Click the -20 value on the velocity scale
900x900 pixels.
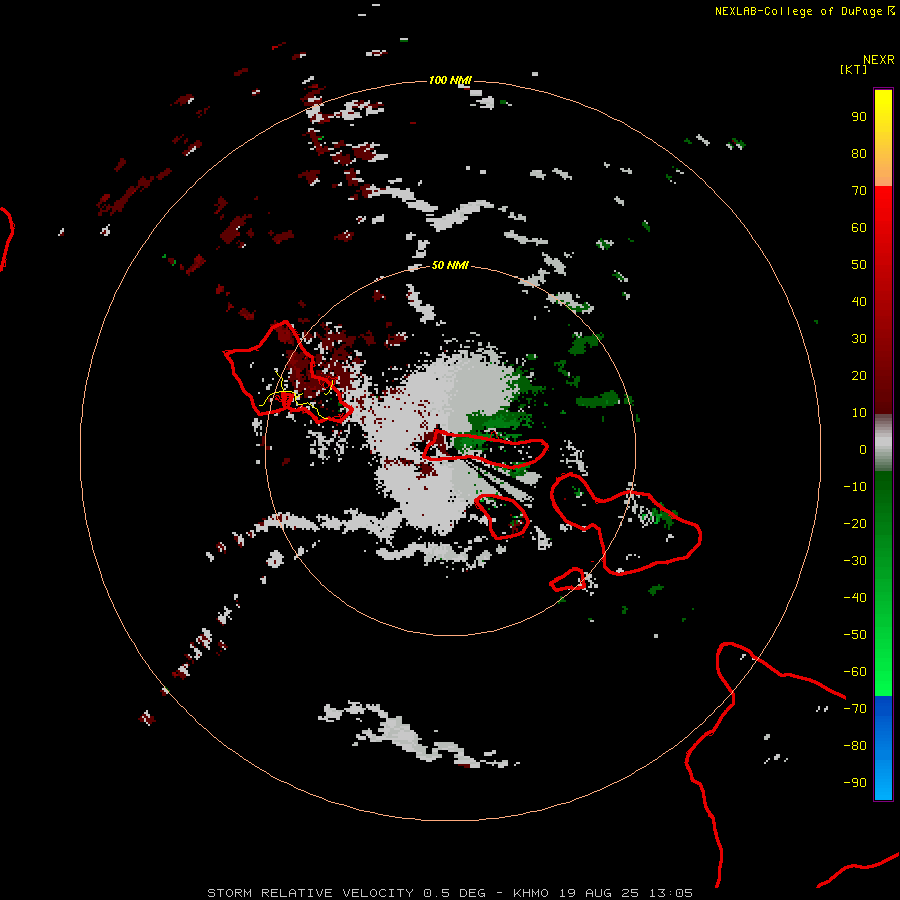855,524
